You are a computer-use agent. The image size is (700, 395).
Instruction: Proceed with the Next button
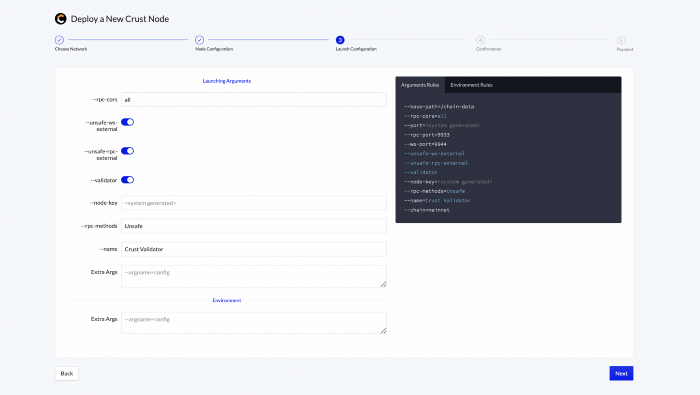pyautogui.click(x=621, y=374)
